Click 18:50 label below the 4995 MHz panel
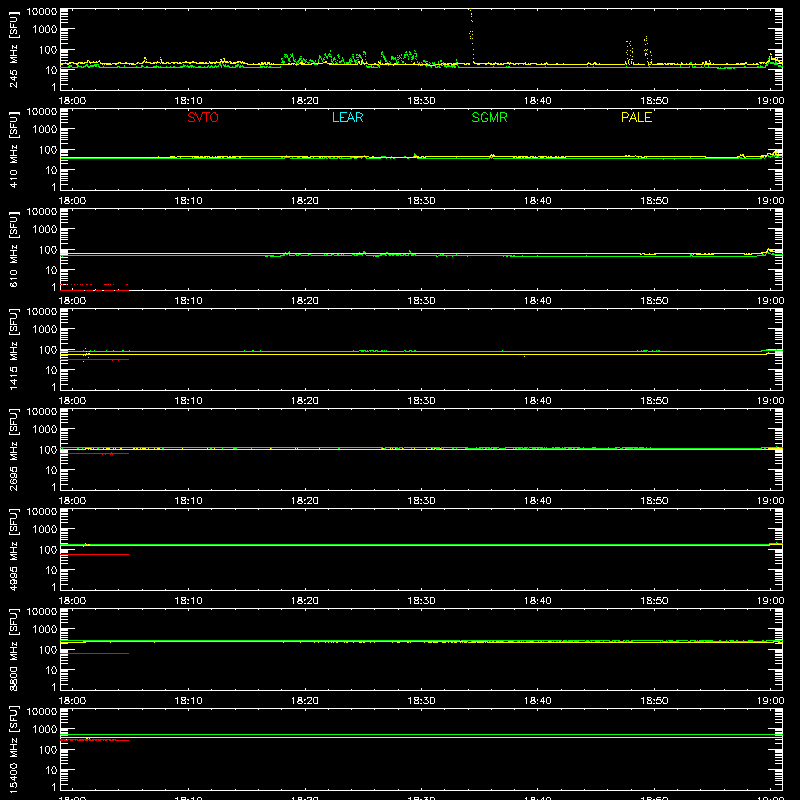The image size is (800, 800). tap(654, 601)
